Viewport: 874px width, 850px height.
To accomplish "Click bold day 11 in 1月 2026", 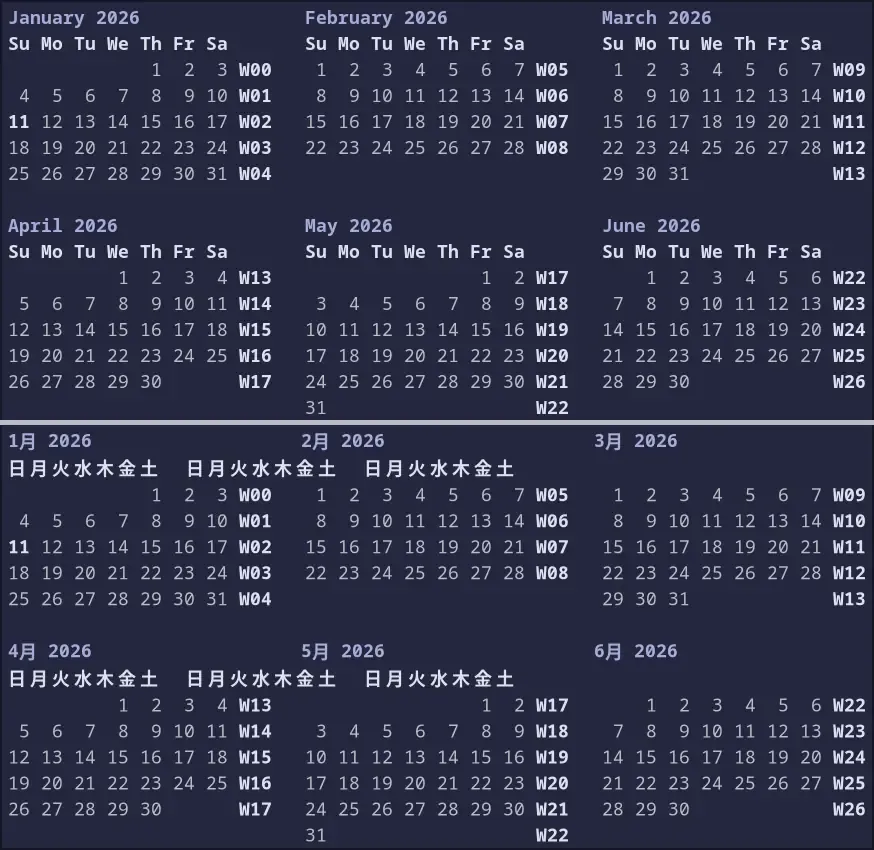I will 19,547.
